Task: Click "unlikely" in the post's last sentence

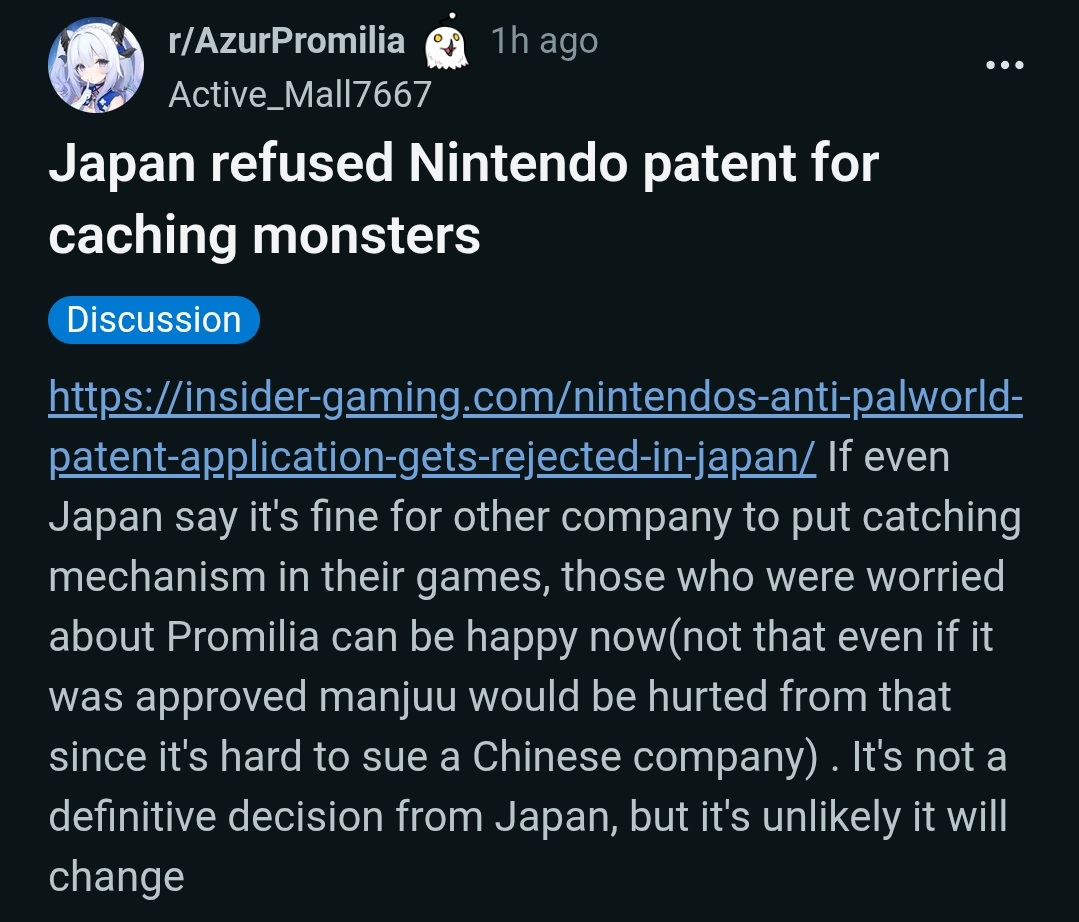Action: pyautogui.click(x=826, y=817)
